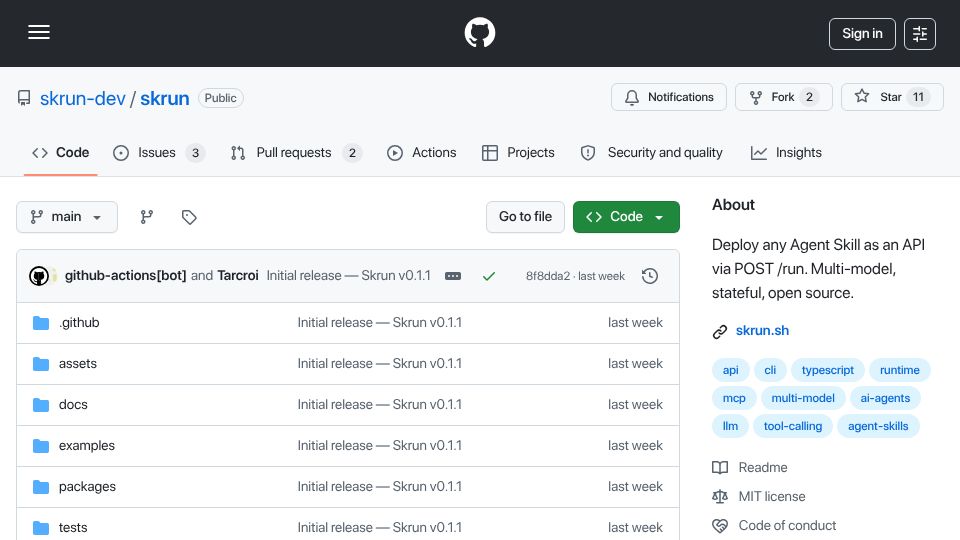View the commit checks green checkmark
The image size is (960, 540).
point(489,276)
